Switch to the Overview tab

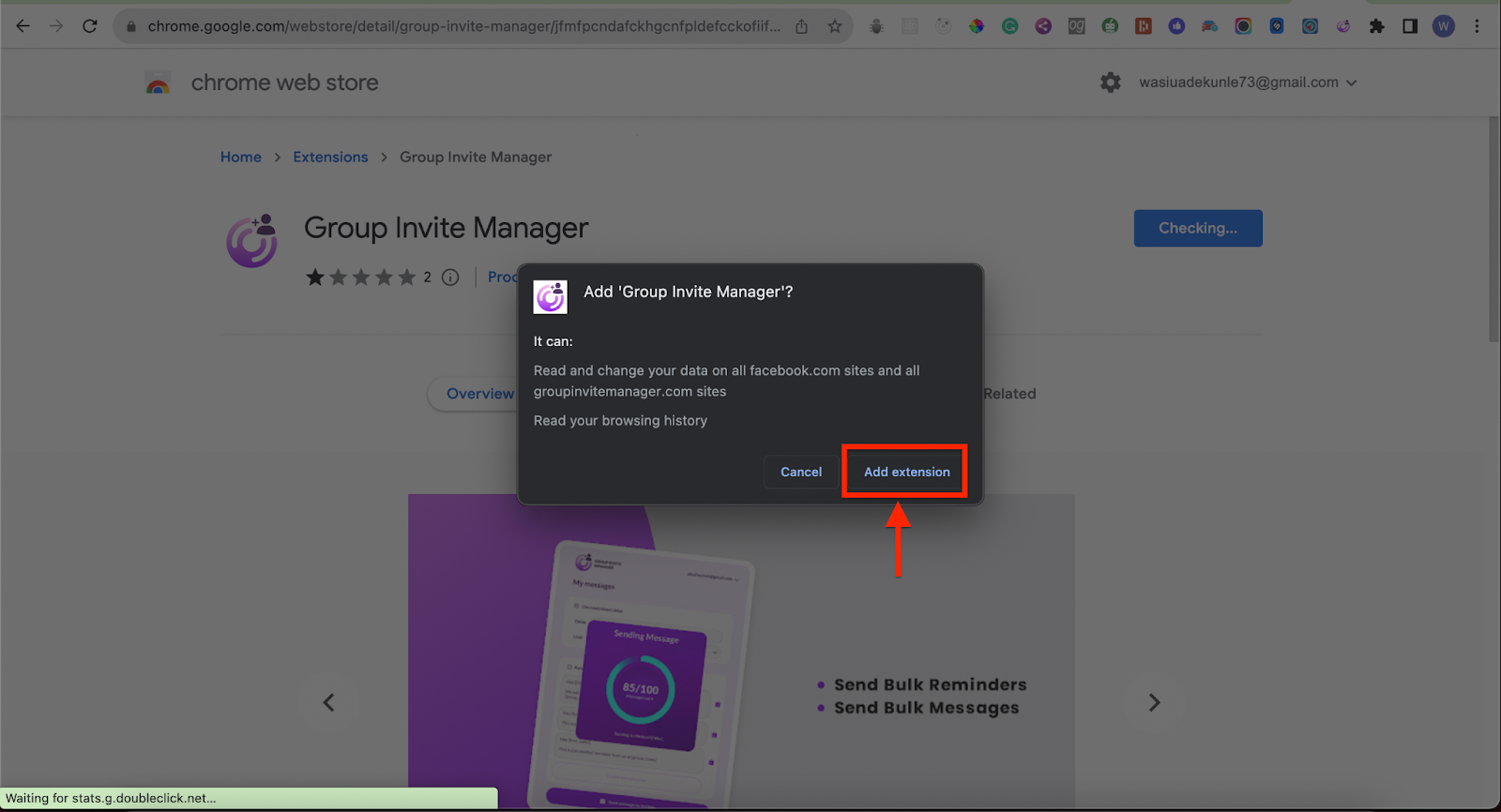(479, 394)
